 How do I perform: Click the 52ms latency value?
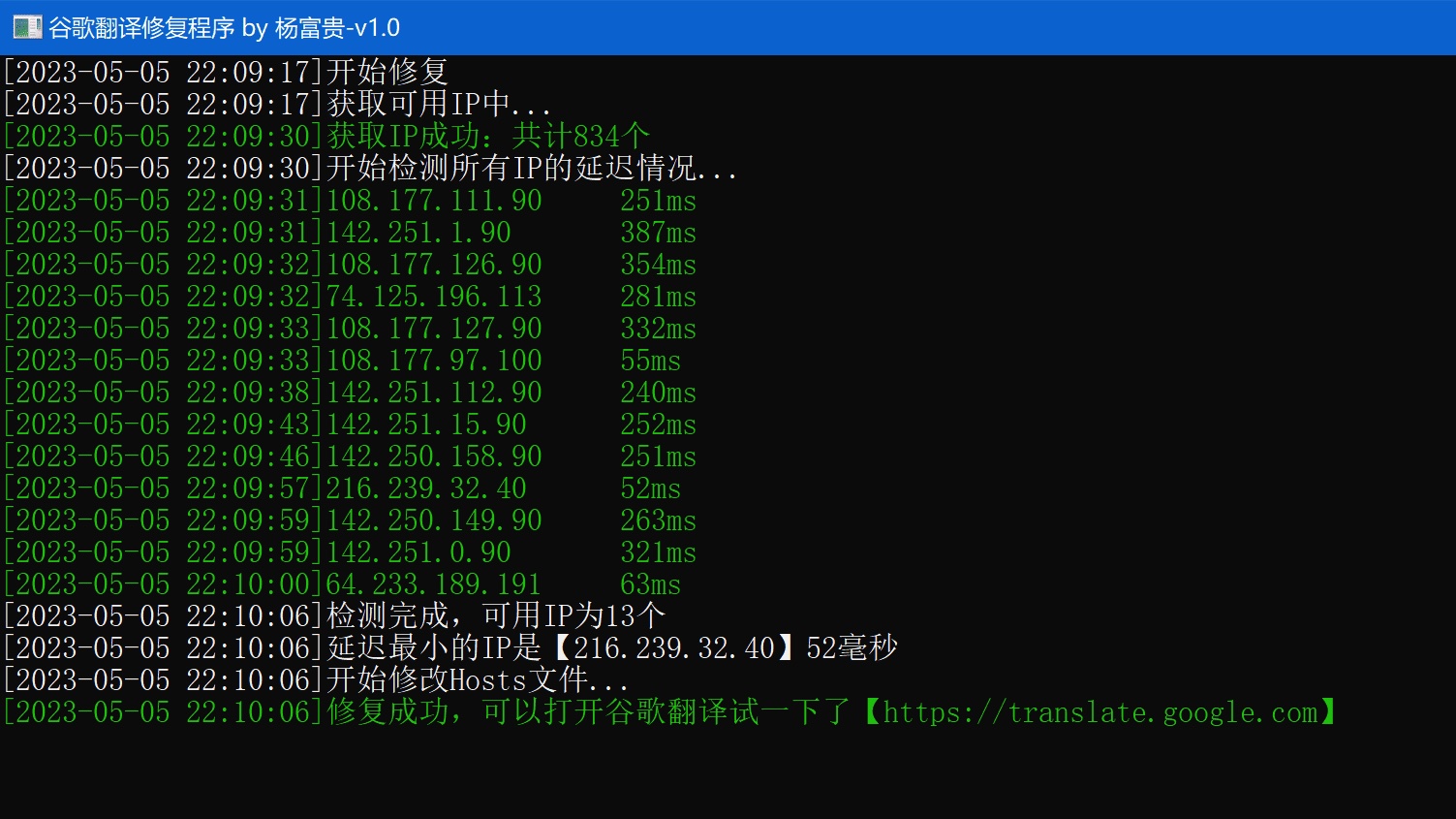650,488
